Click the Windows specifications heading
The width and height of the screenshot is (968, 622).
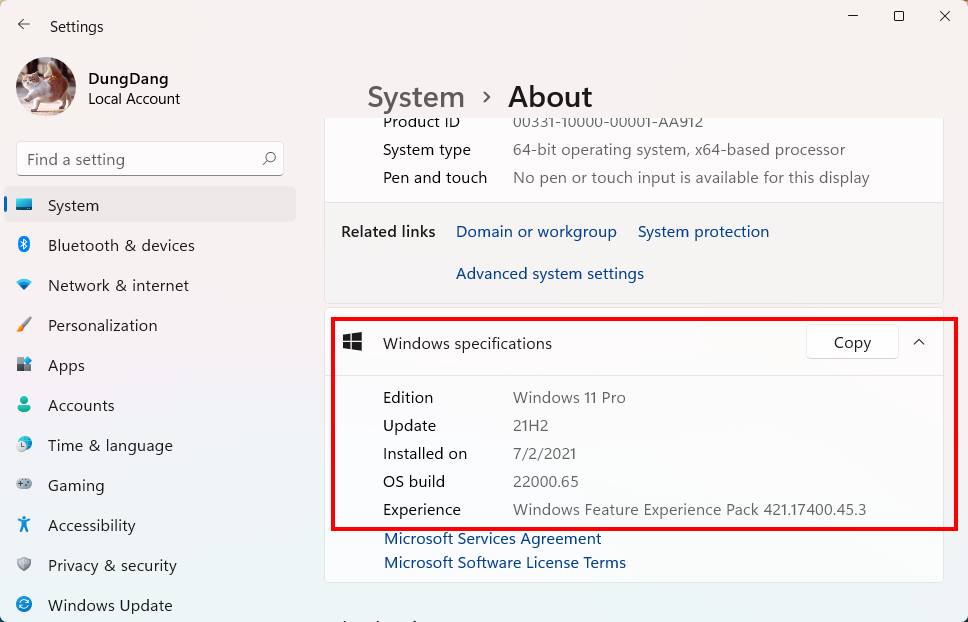point(467,344)
